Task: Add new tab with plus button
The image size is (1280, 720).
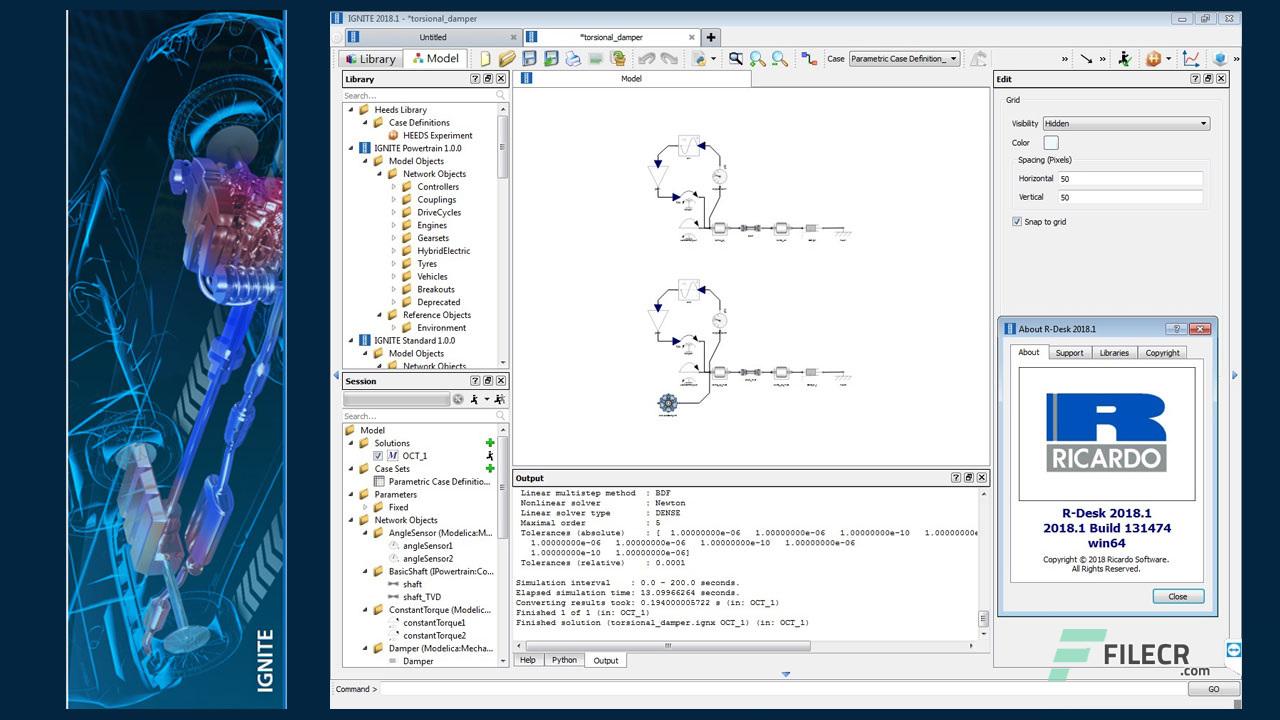Action: [x=711, y=37]
